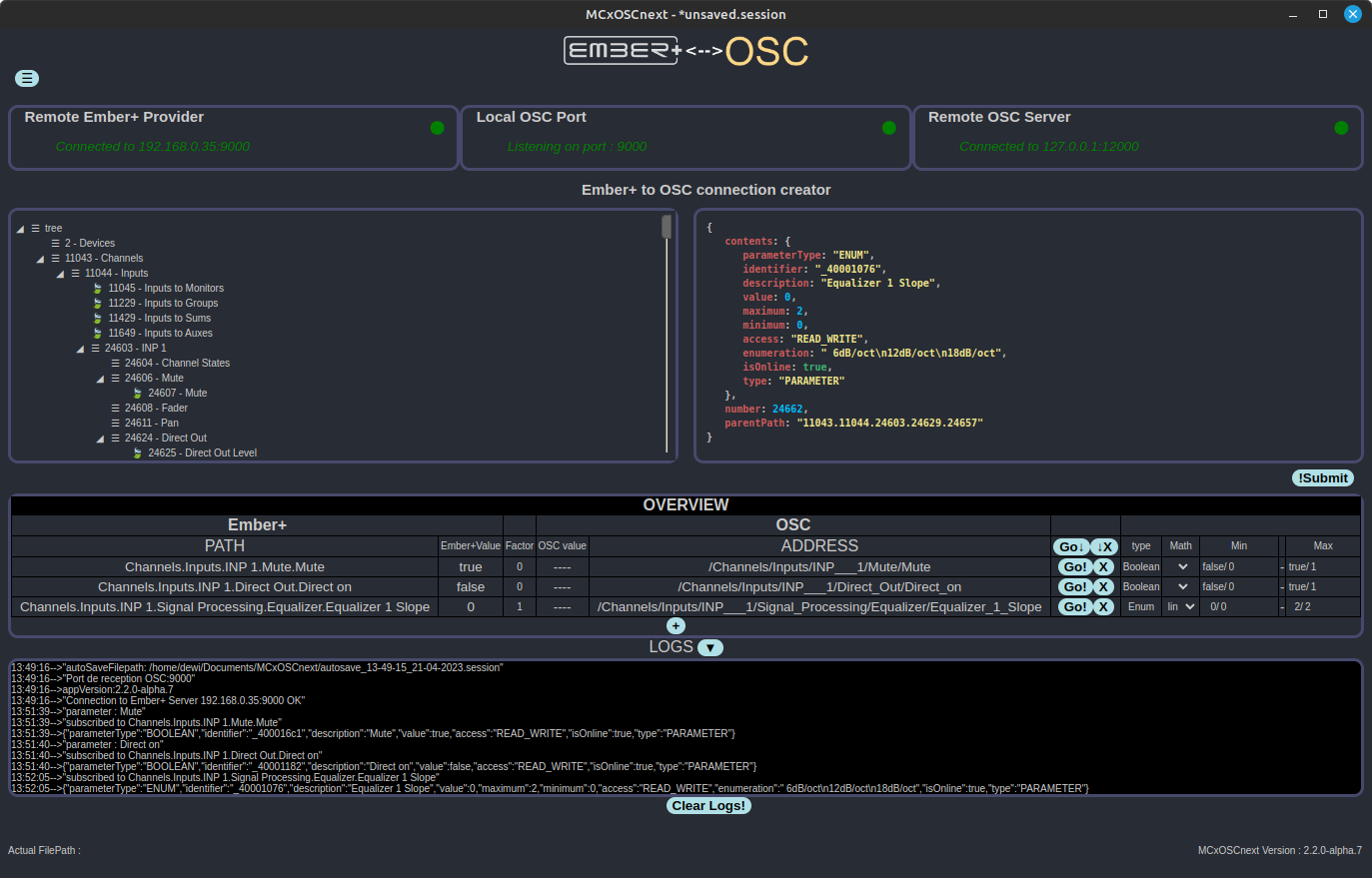Viewport: 1372px width, 878px height.
Task: Click the leaf icon for Inputs to Monitors
Action: pos(98,289)
